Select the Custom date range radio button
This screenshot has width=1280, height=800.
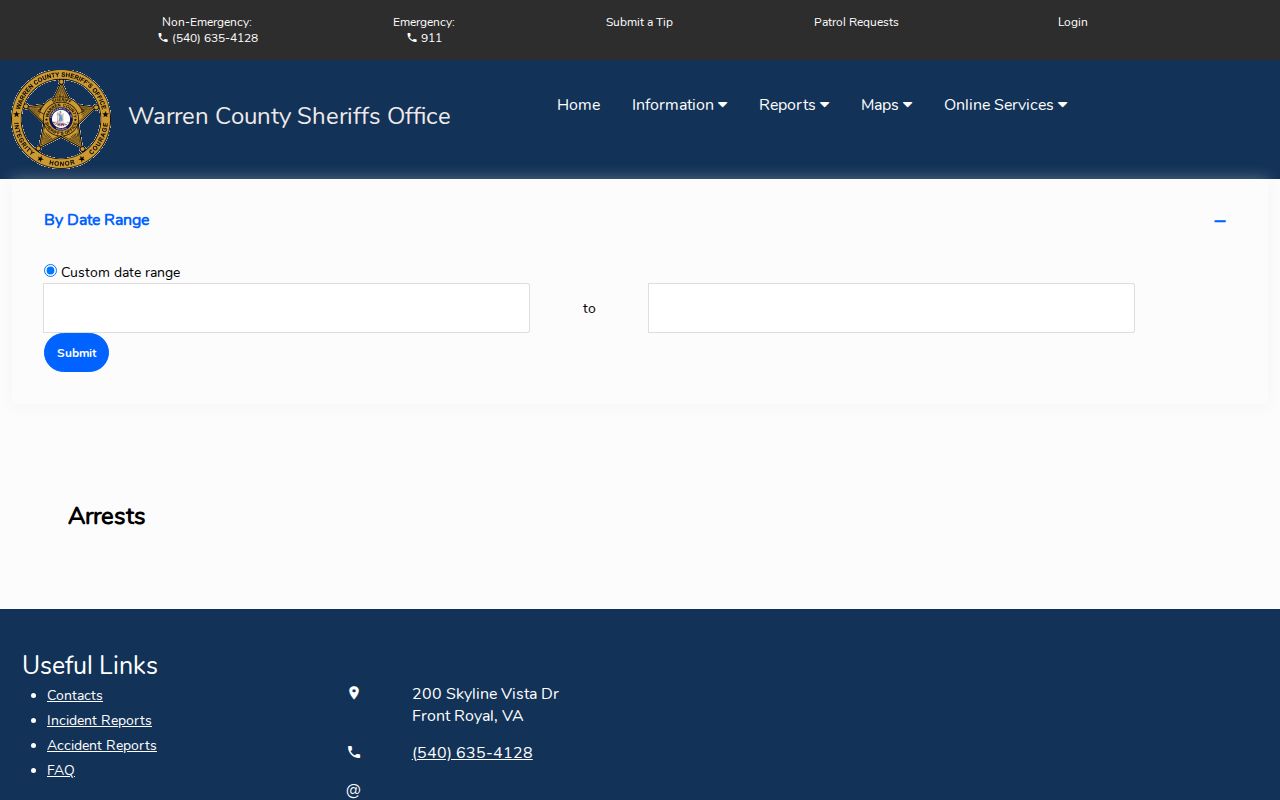click(x=50, y=271)
